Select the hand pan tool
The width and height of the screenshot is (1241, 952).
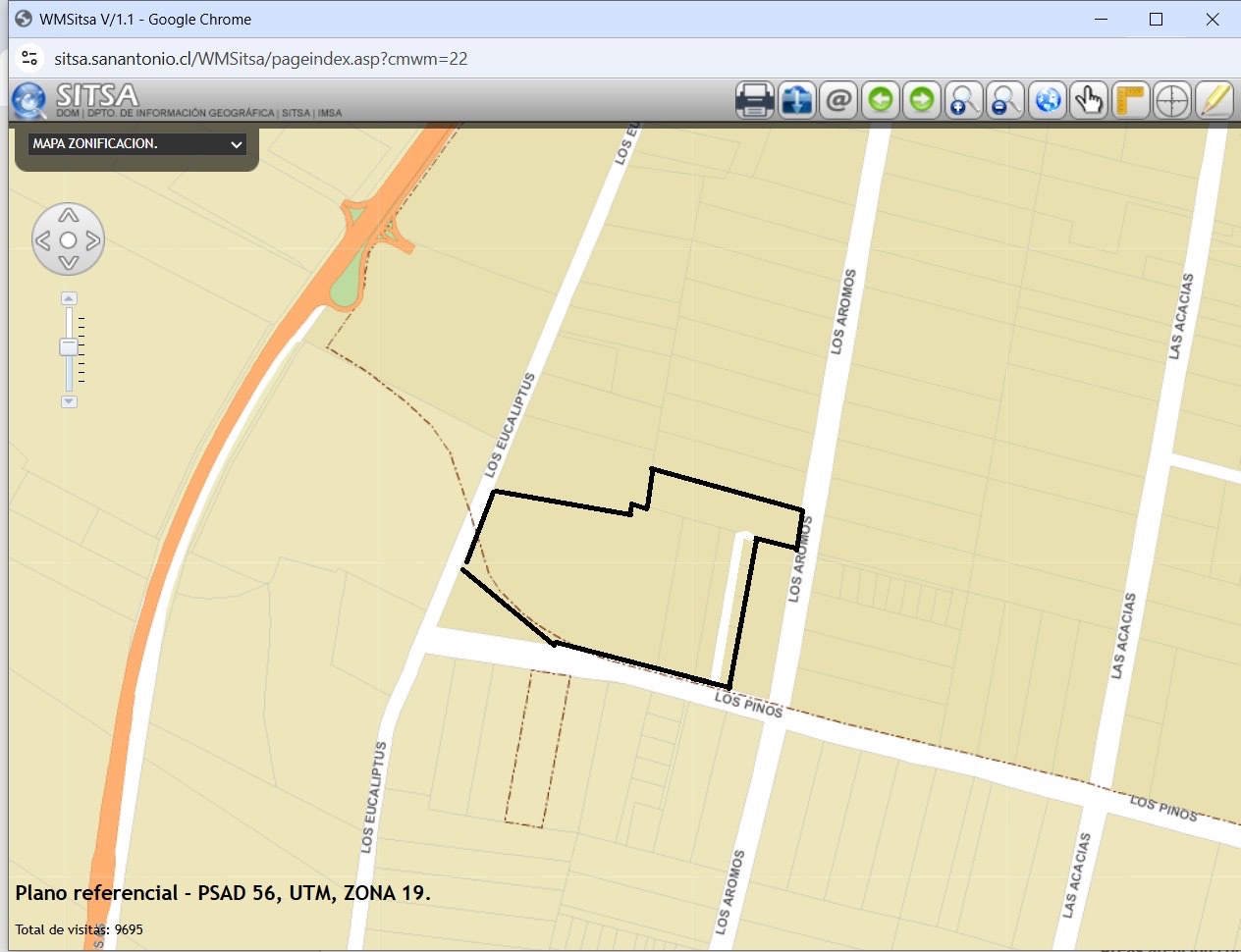(1089, 100)
